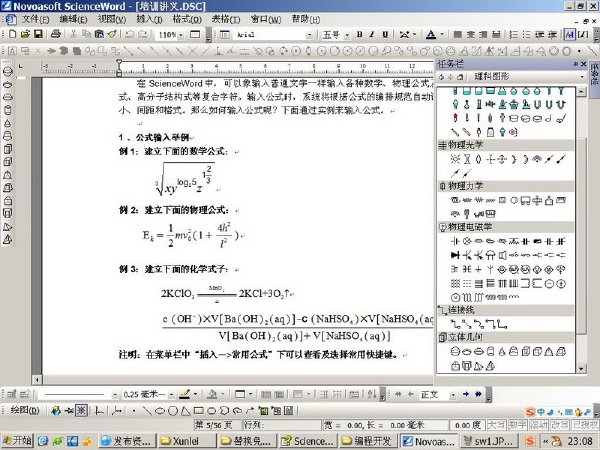Open the 视图(V) menu
Image resolution: width=600 pixels, height=450 pixels.
pos(112,19)
